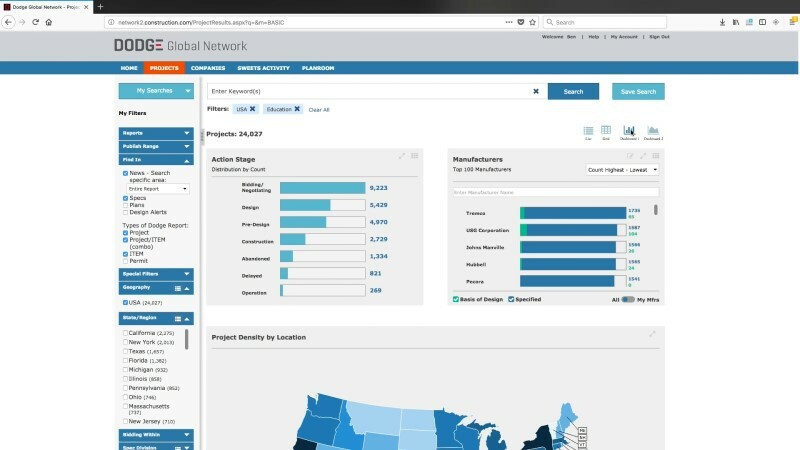Click the Bidding/Negotiating bar in chart
Screen dimensions: 800x450
coord(322,187)
